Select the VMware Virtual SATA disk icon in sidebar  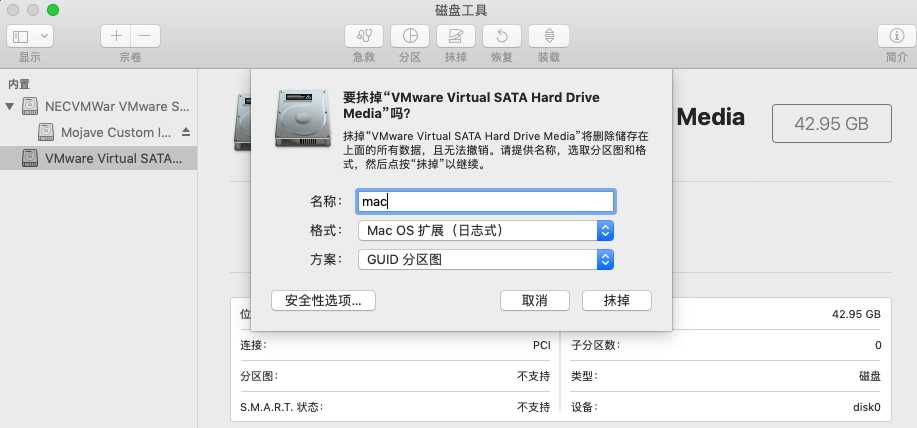[30, 158]
